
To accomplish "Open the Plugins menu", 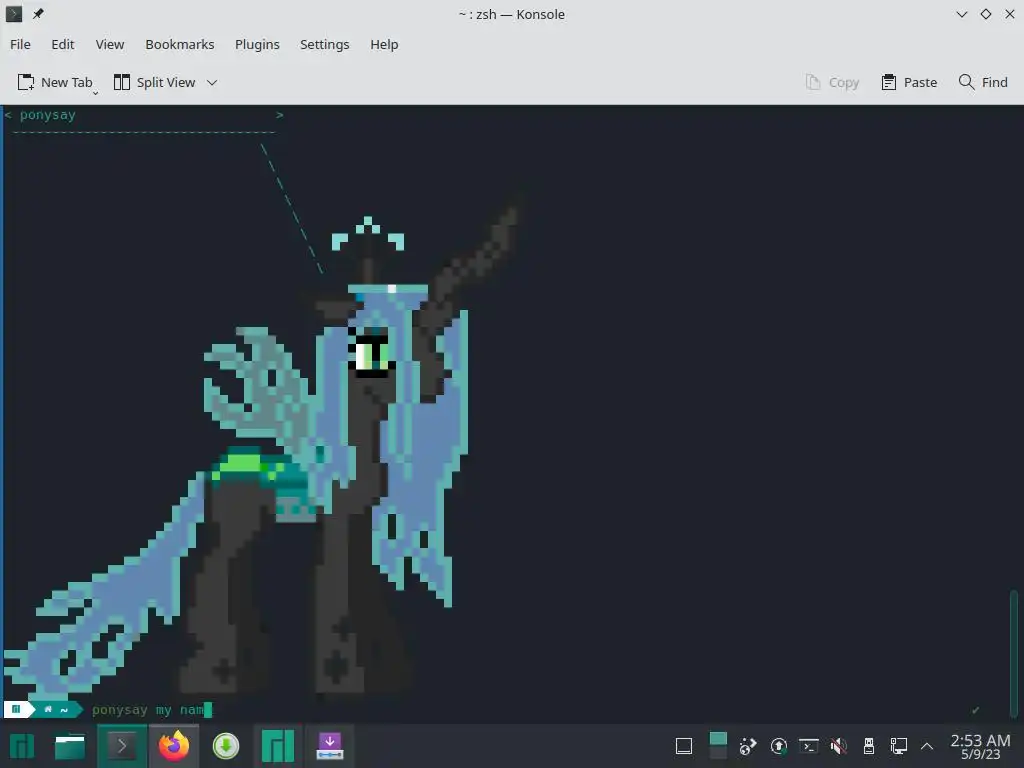I will pos(257,44).
